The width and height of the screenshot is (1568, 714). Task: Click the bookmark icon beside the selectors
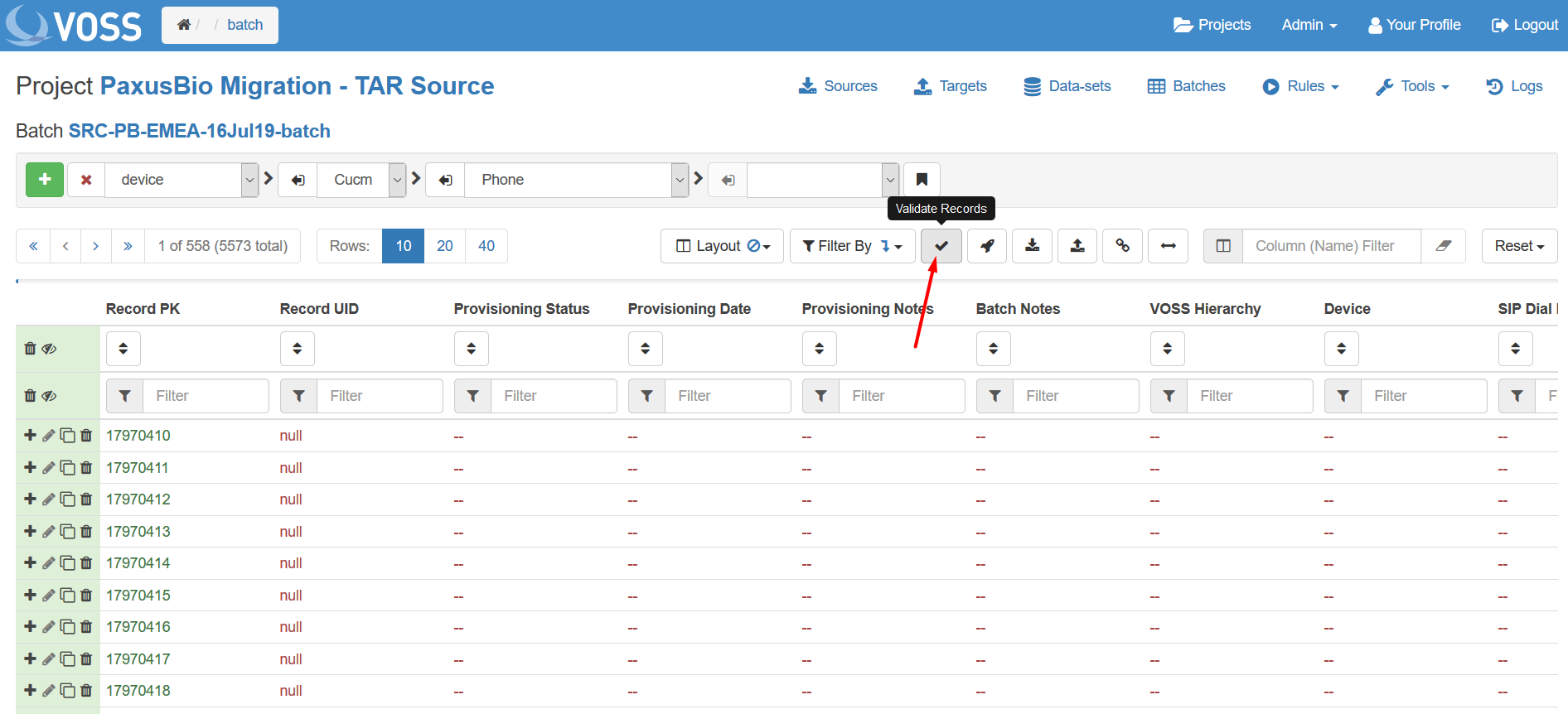coord(922,180)
